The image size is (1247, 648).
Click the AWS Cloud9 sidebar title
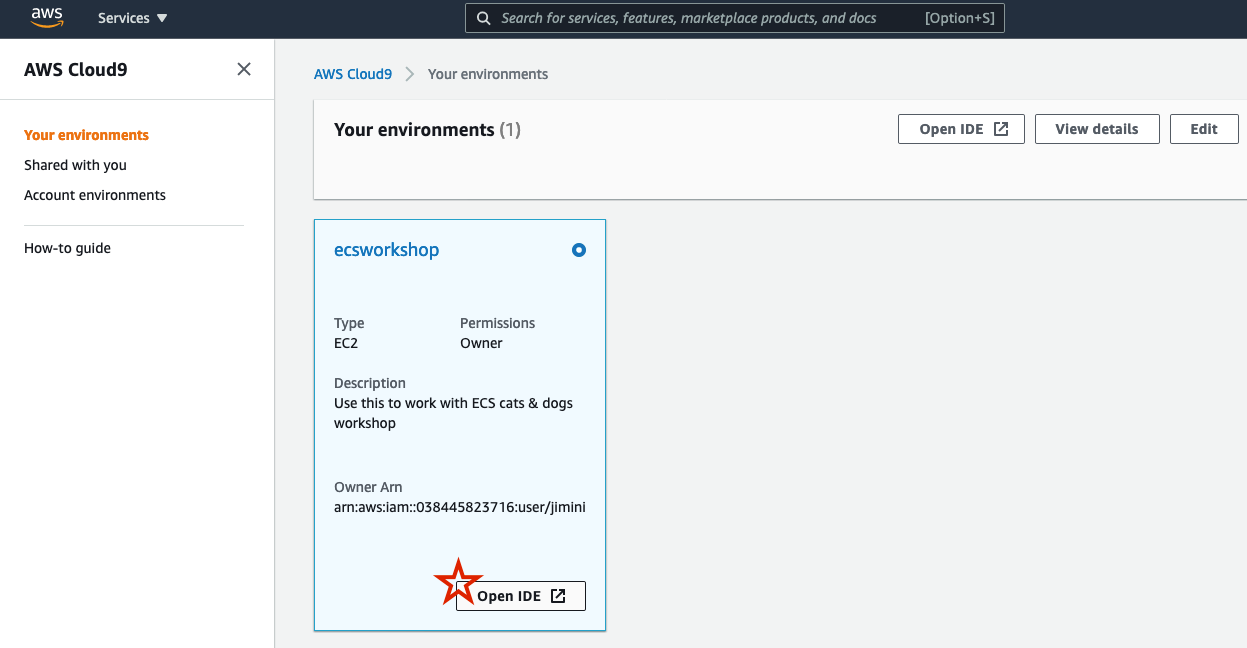pyautogui.click(x=76, y=70)
